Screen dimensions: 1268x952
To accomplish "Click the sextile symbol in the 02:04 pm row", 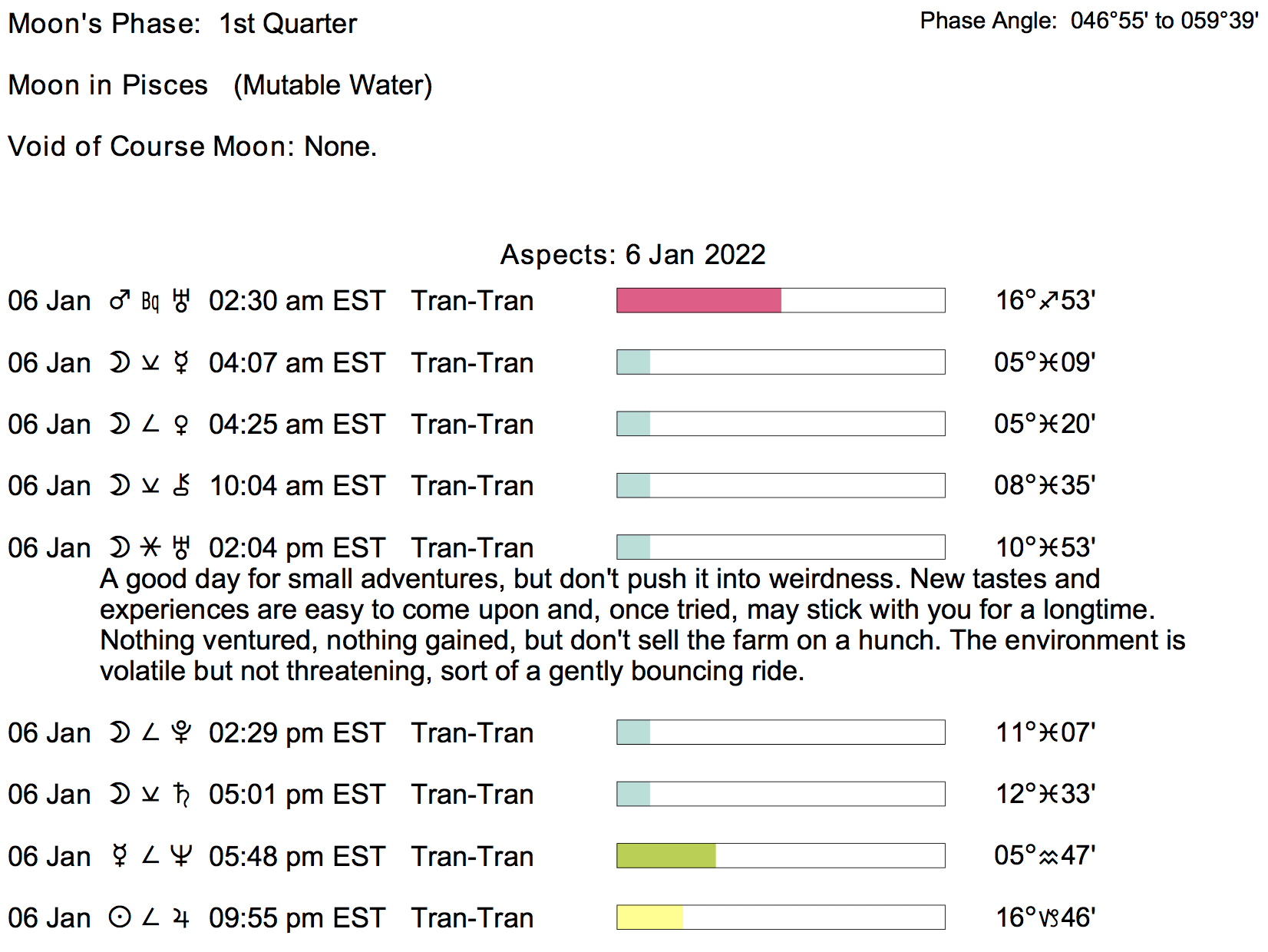I will pos(150,547).
